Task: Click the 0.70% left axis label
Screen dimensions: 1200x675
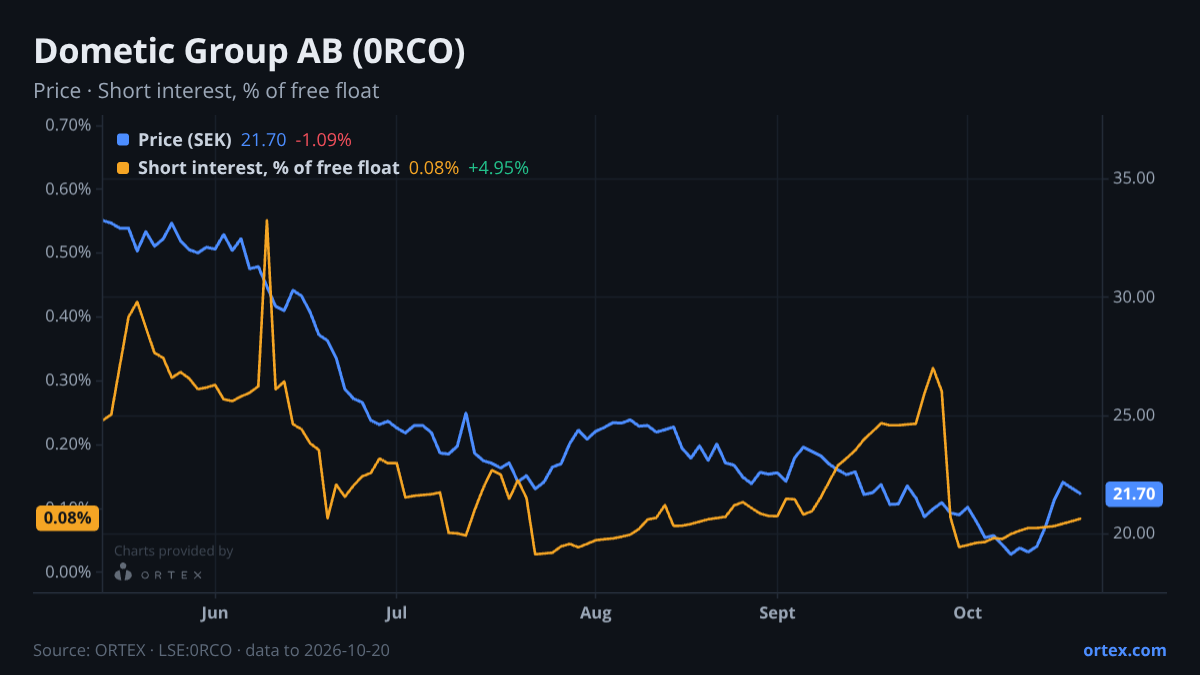Action: point(68,125)
